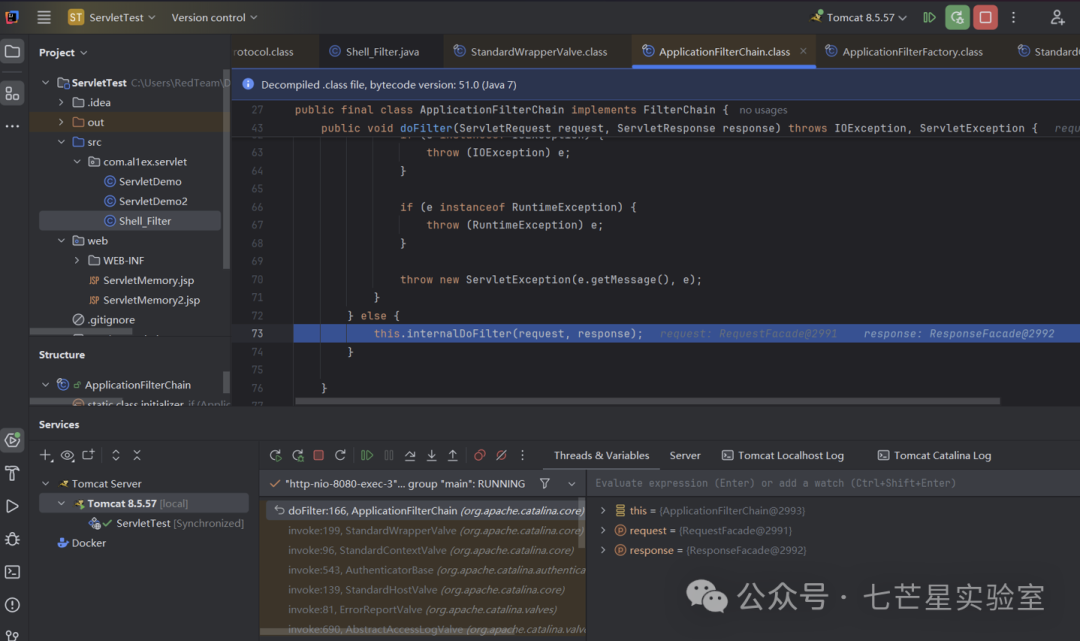Viewport: 1080px width, 641px height.
Task: Open the ServletTest project dropdown
Action: [112, 17]
